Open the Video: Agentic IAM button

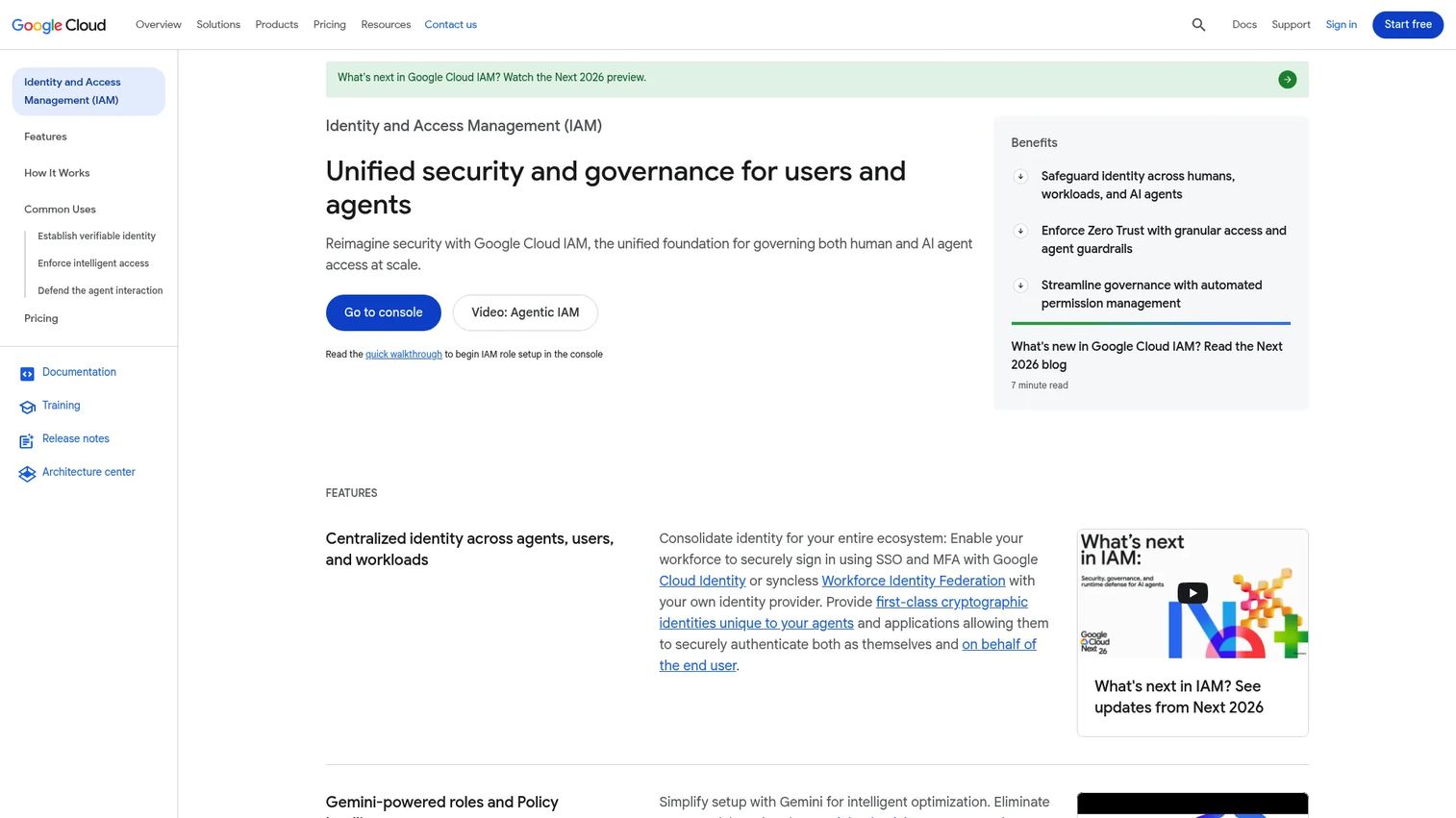point(525,312)
